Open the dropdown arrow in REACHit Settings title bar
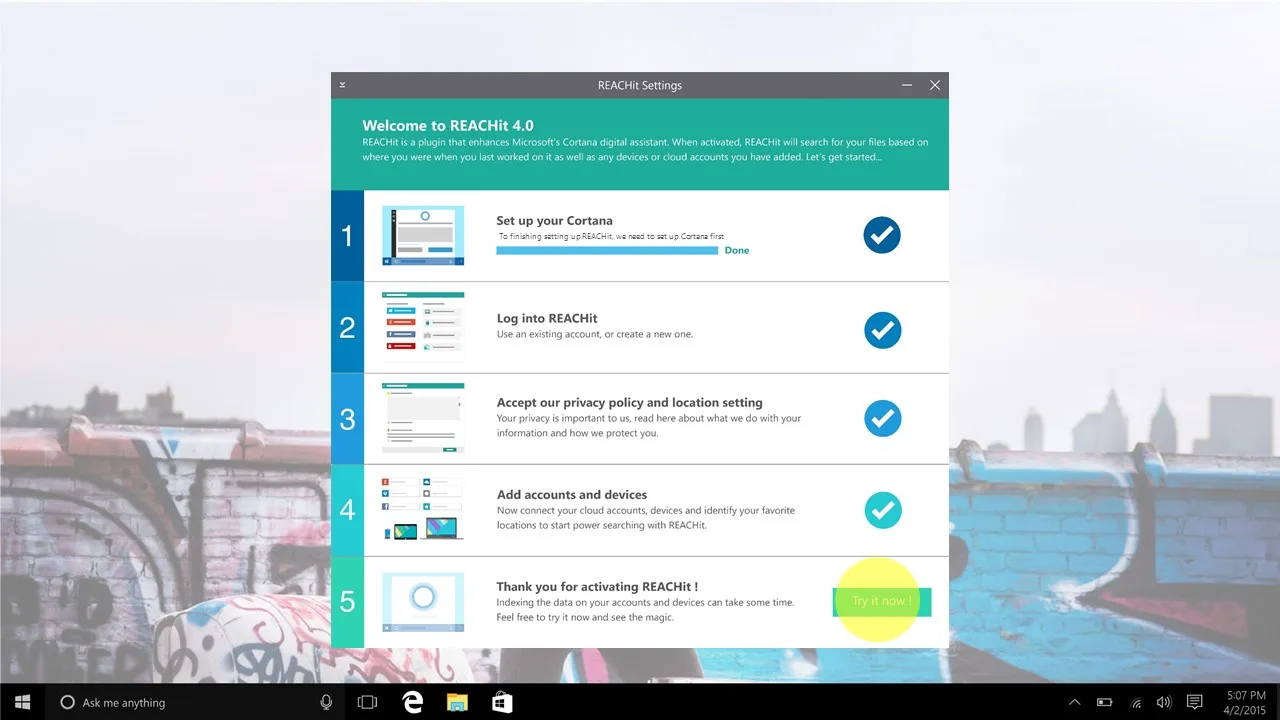Screen dimensions: 1280x720 342,85
